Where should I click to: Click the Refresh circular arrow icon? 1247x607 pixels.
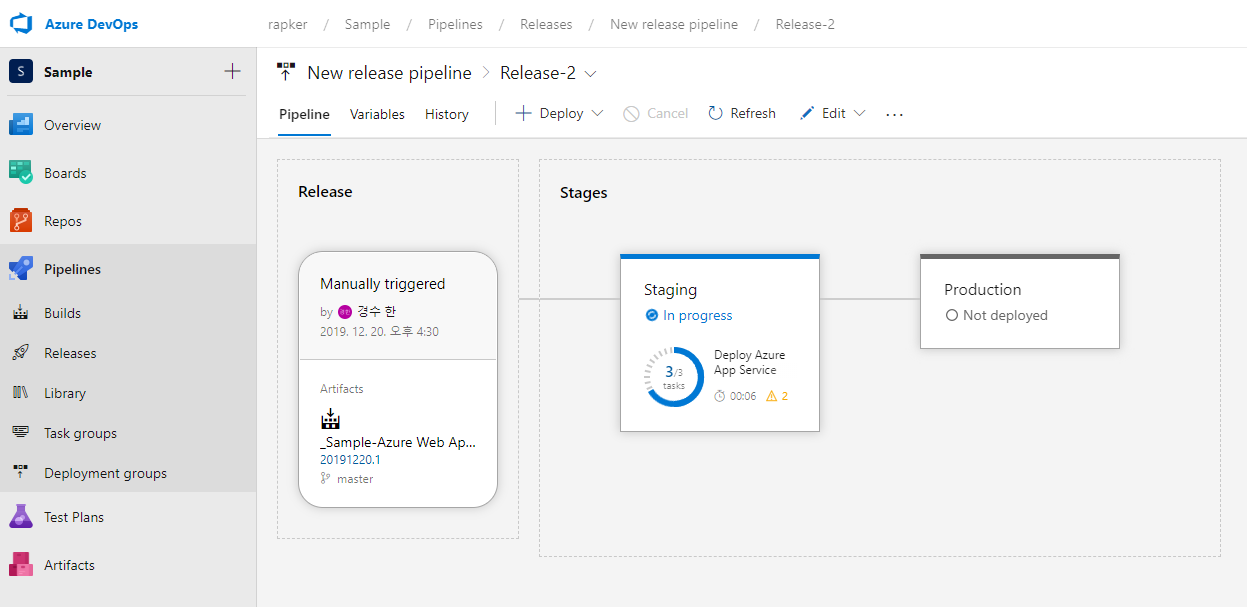[715, 113]
